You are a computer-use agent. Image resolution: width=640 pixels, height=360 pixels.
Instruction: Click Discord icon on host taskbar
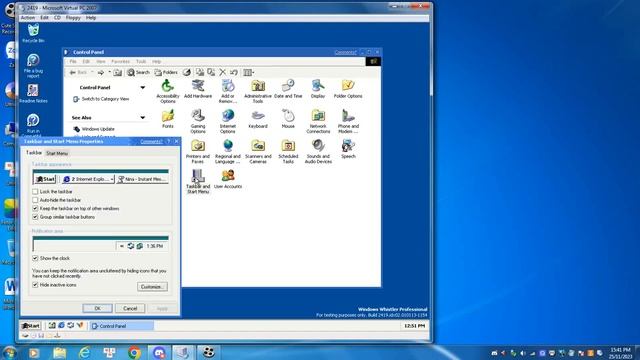click(x=159, y=352)
